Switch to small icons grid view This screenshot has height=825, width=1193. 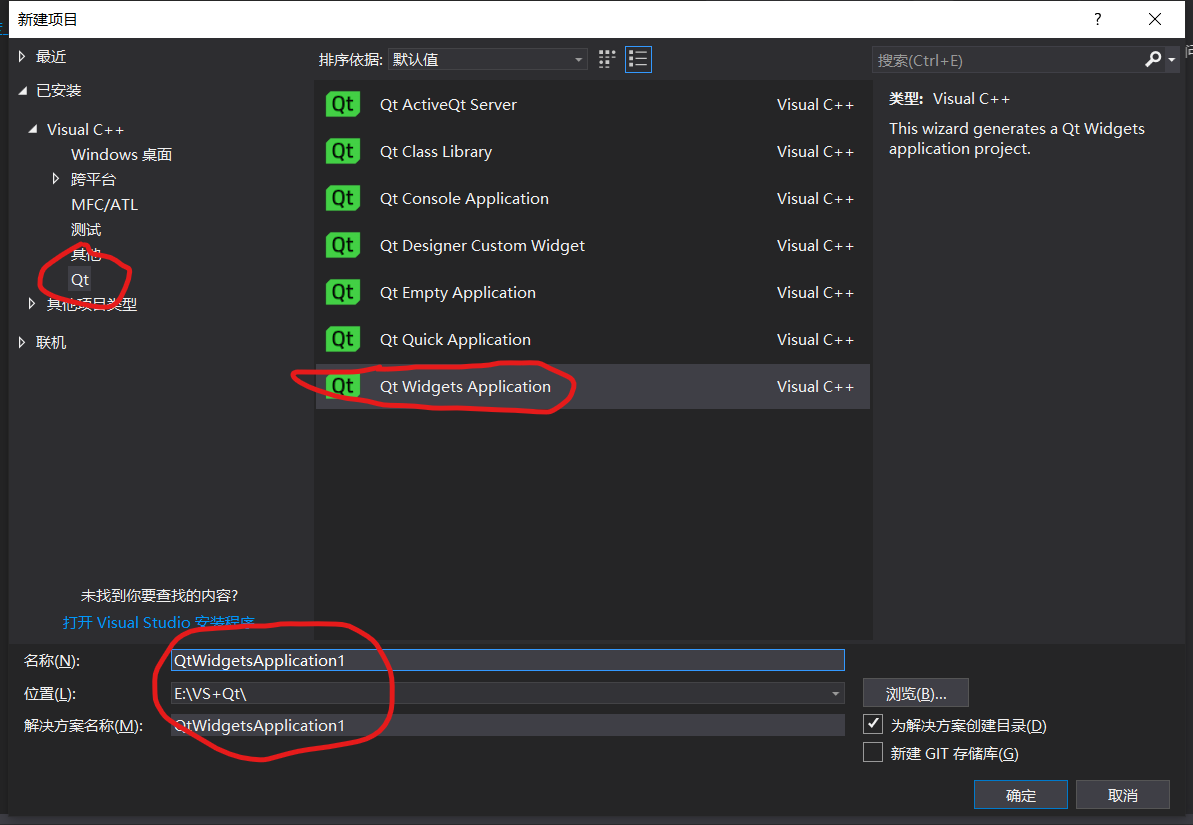(606, 59)
